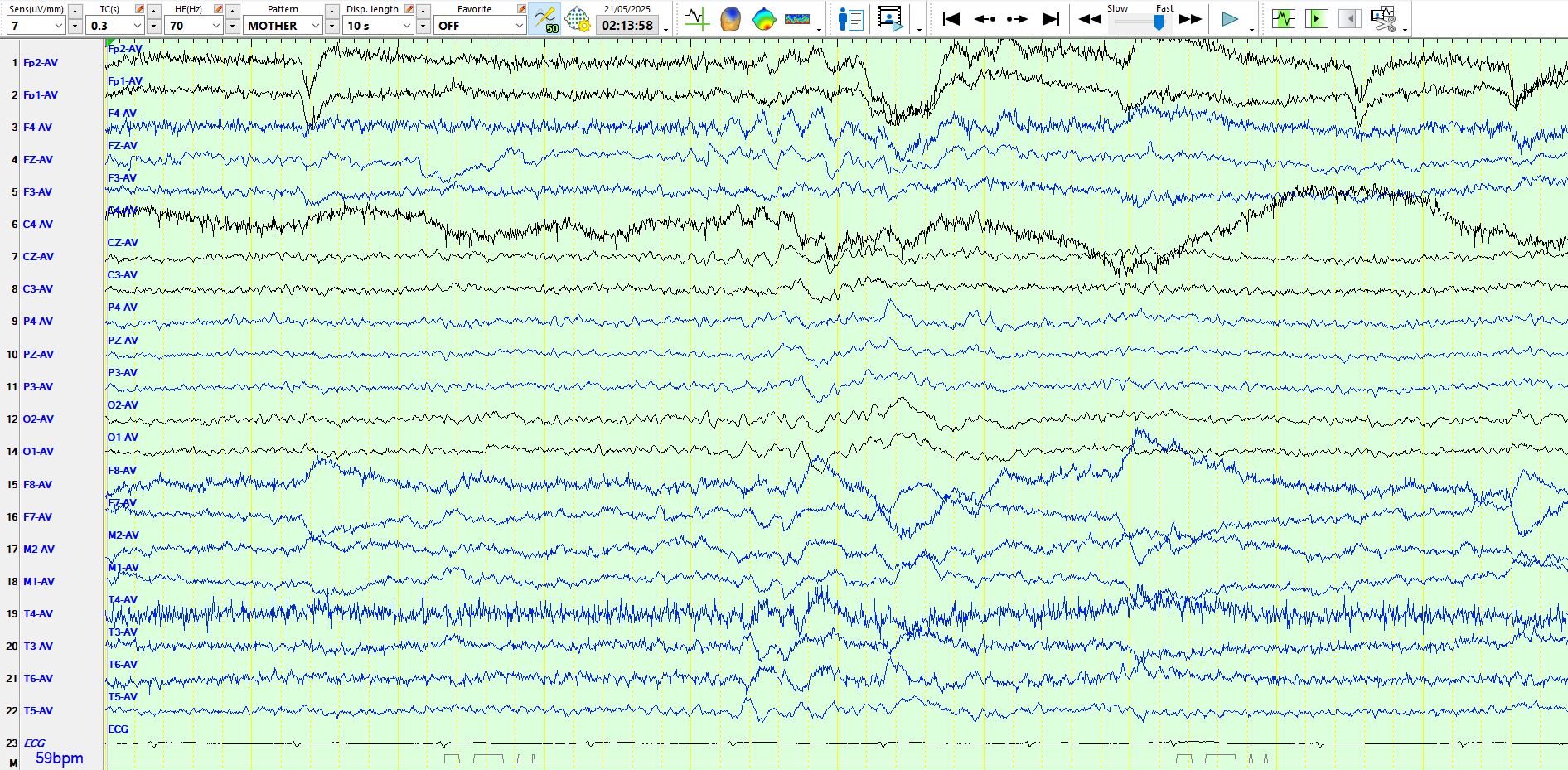Open the TC(s) time constant dropdown
Viewport: 1568px width, 770px height.
(115, 26)
